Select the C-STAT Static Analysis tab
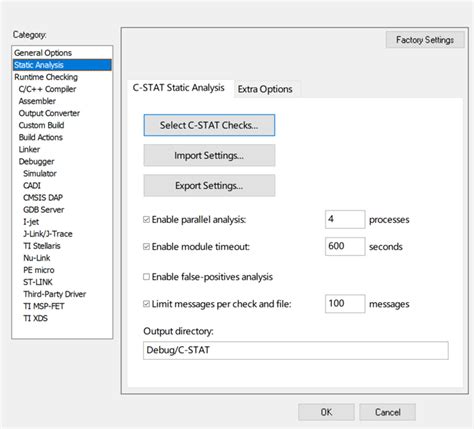Viewport: 474px width, 429px height. (178, 88)
